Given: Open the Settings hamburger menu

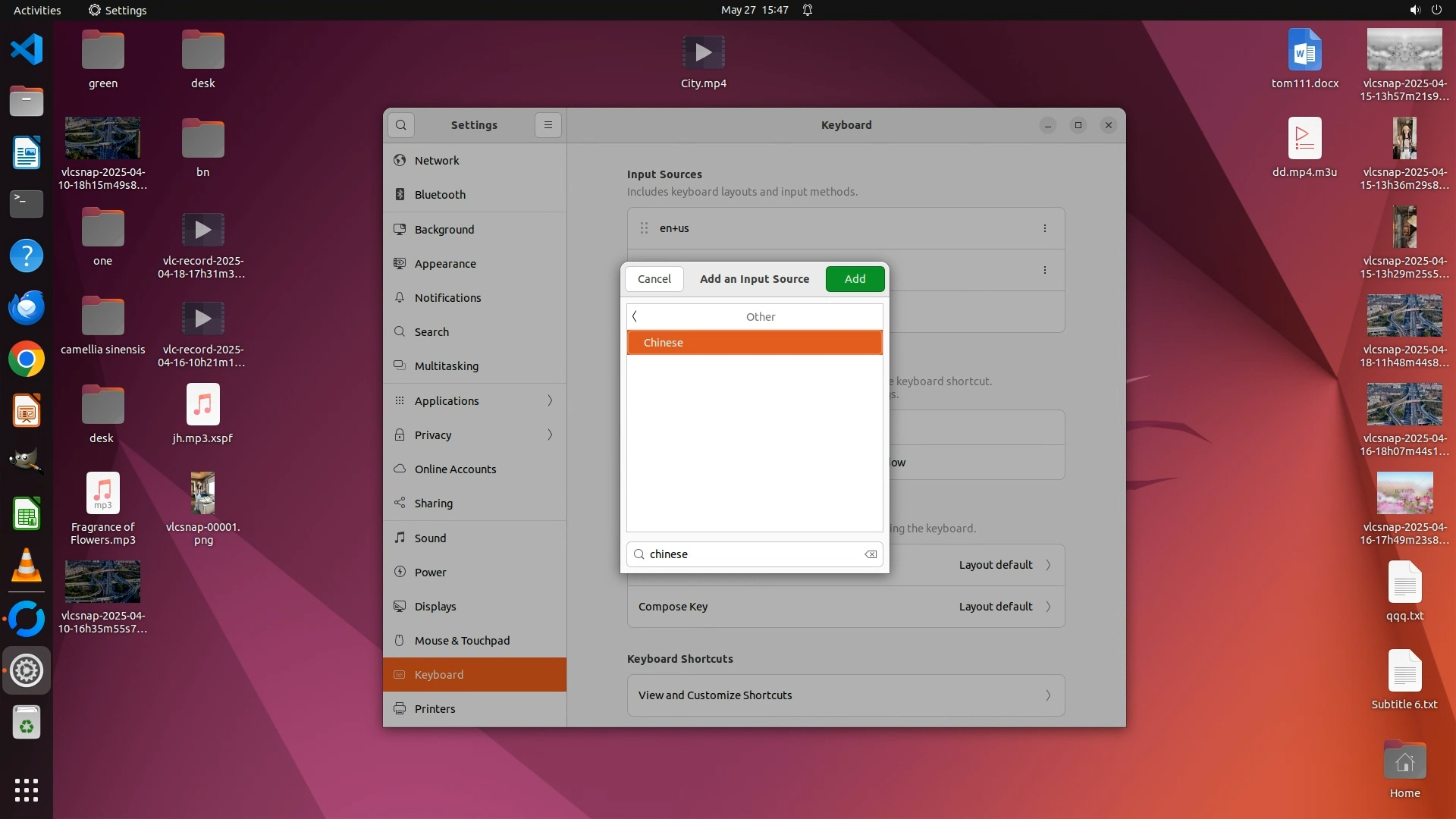Looking at the screenshot, I should click(x=548, y=125).
